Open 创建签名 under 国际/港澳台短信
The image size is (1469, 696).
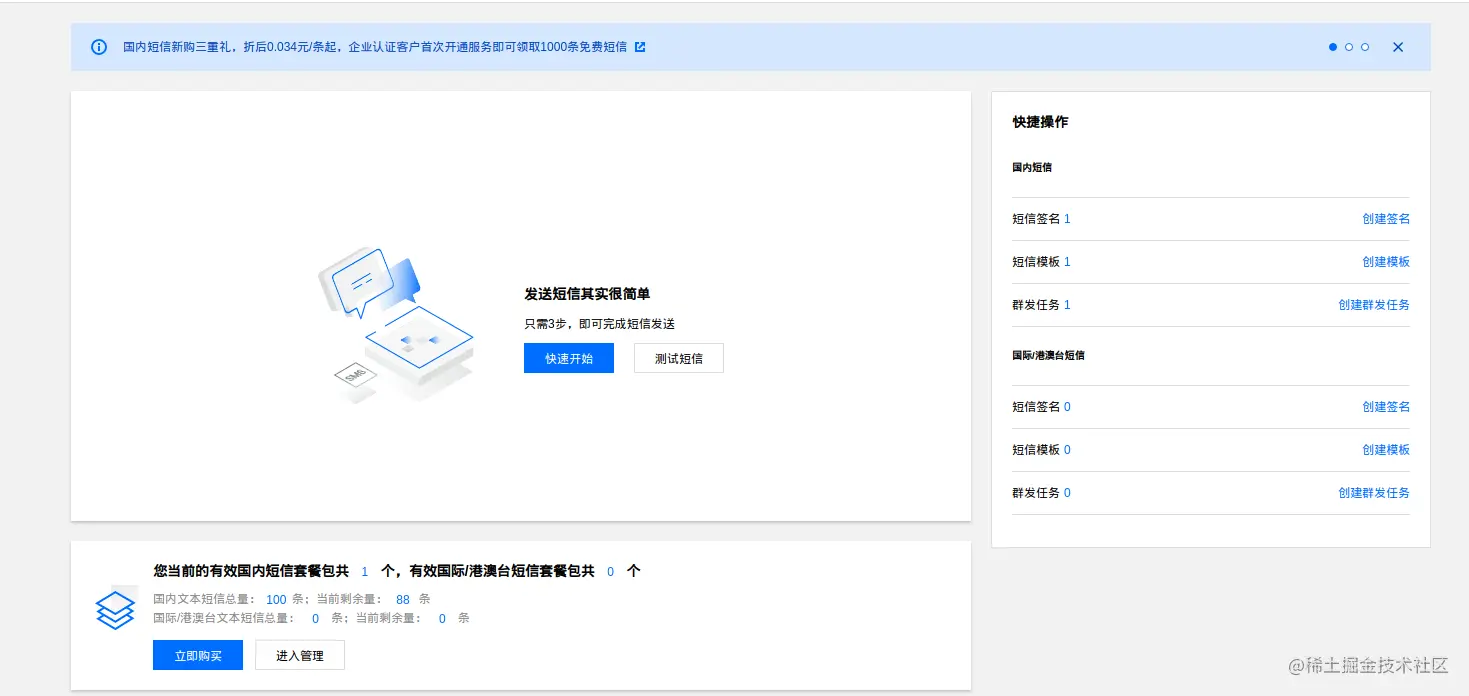[x=1386, y=406]
